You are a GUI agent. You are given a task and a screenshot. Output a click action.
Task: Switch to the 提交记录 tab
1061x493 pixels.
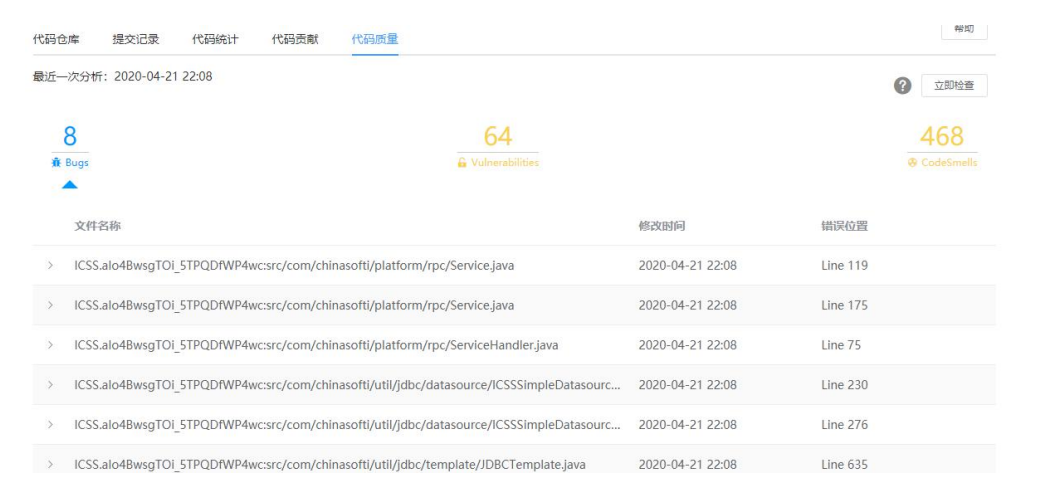[x=136, y=39]
